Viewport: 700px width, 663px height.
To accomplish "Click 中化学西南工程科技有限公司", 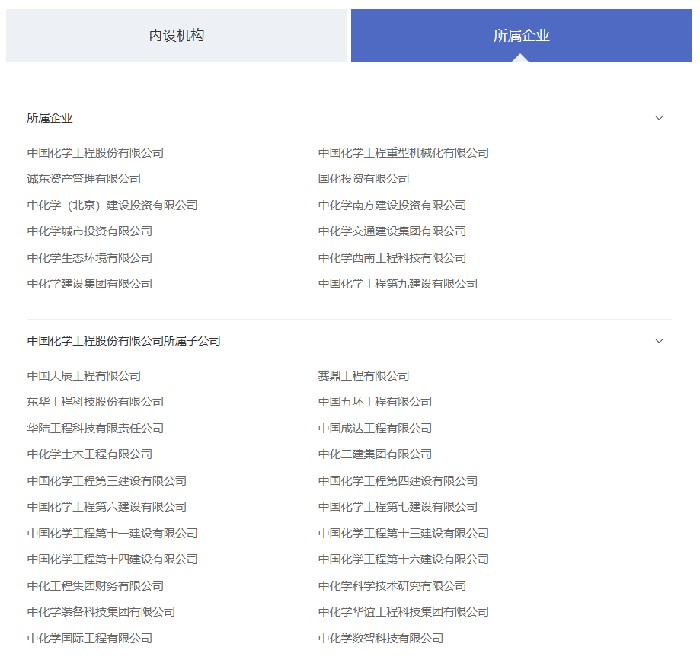I will pos(392,258).
